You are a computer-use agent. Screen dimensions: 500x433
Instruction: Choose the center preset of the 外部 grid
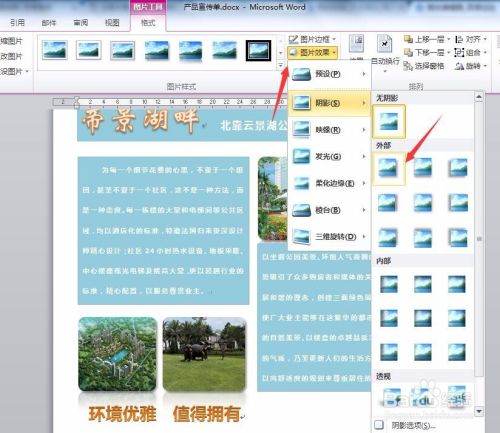pyautogui.click(x=423, y=203)
